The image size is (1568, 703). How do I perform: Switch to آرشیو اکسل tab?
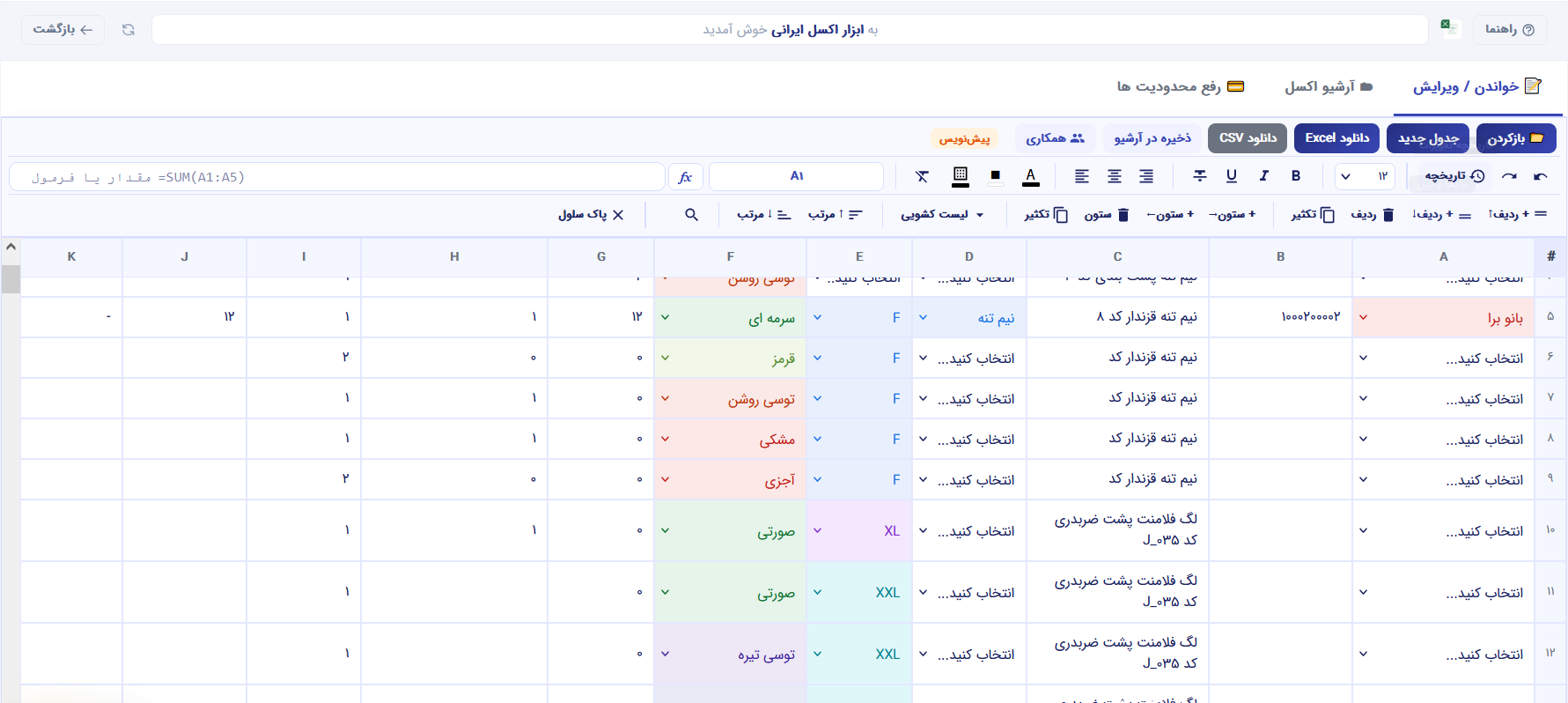click(1329, 86)
